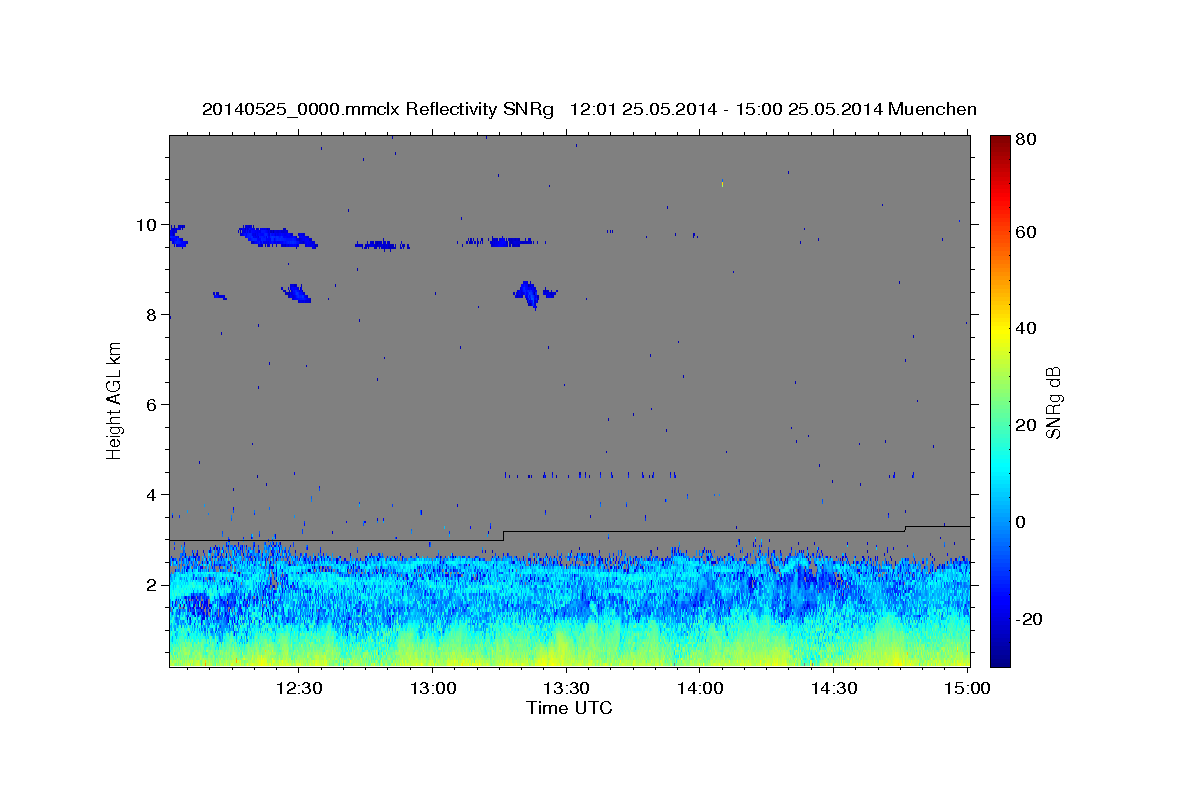Viewport: 1200px width, 800px height.
Task: Click the colorbar value 20
Action: pyautogui.click(x=1028, y=425)
